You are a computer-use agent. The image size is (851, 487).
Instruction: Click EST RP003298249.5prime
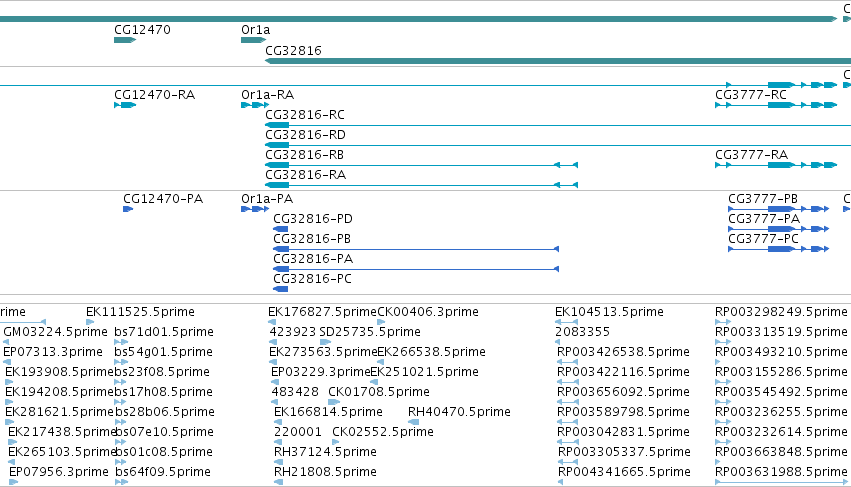781,312
